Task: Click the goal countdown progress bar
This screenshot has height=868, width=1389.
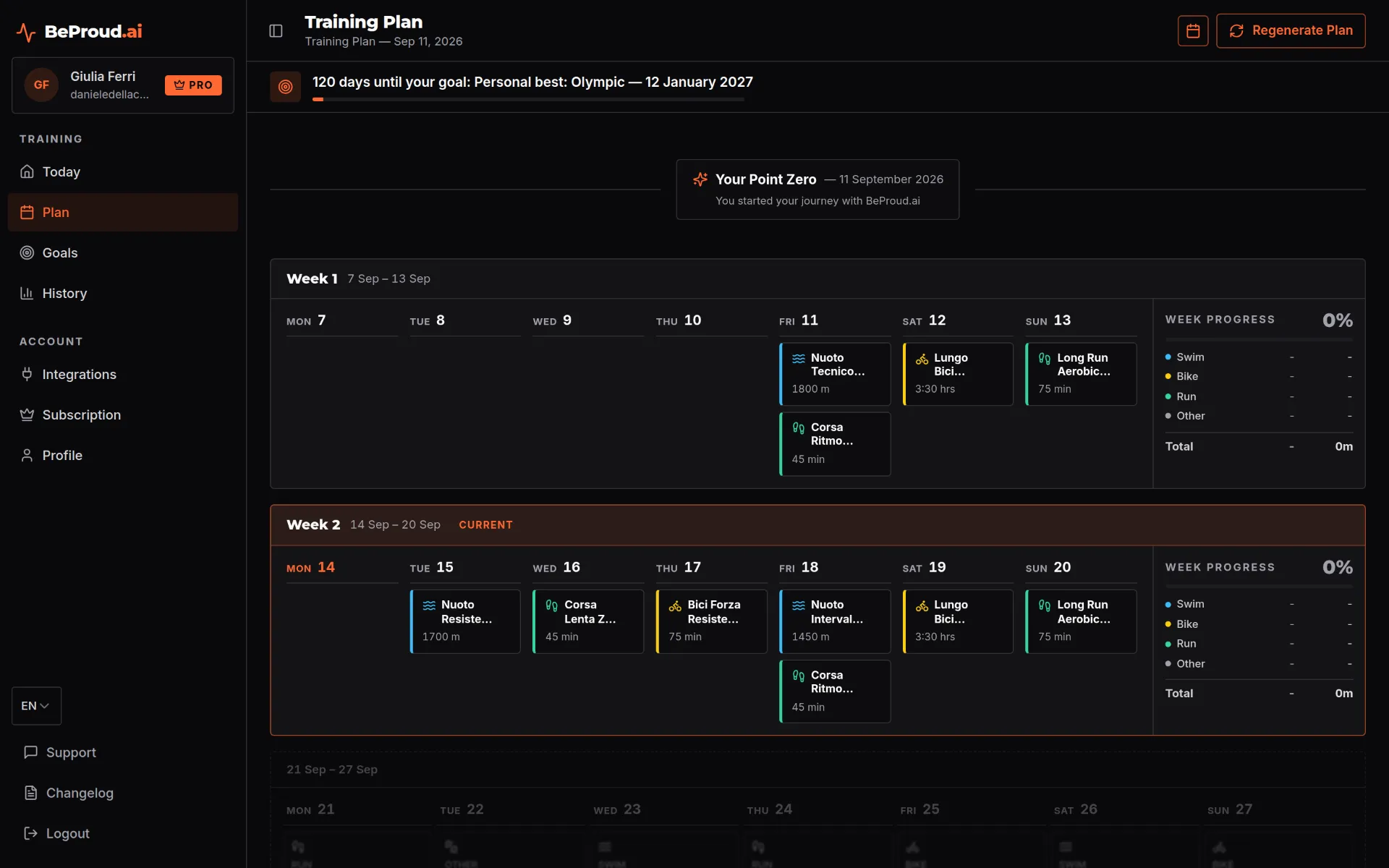Action: point(528,99)
